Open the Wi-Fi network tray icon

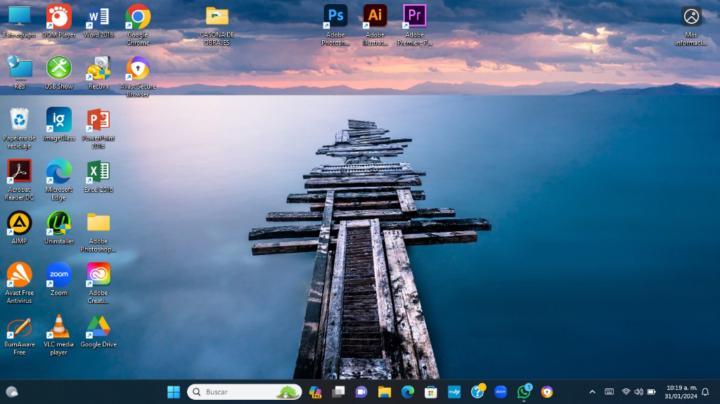click(x=626, y=392)
